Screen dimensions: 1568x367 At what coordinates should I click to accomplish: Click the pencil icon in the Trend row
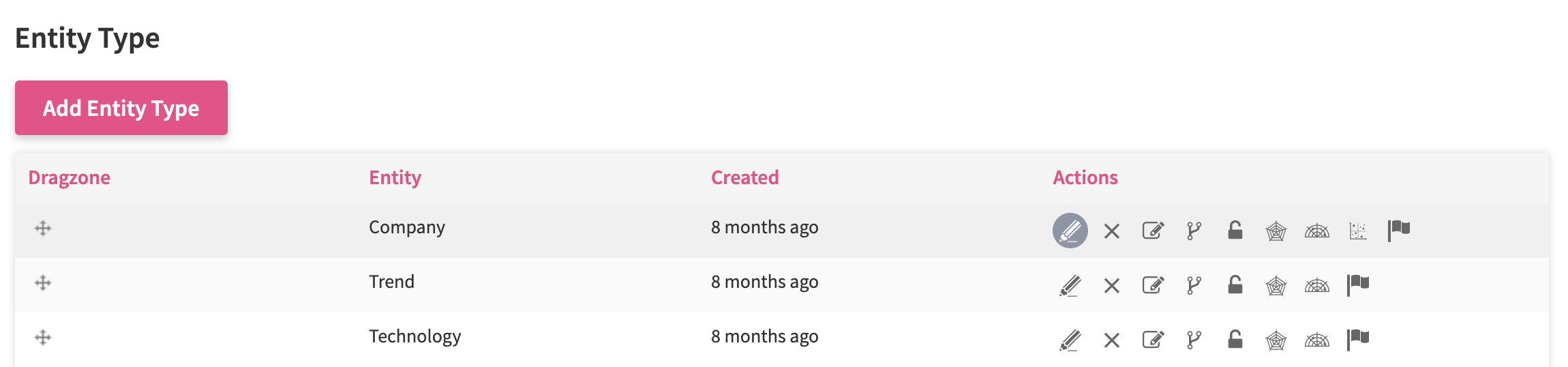point(1070,285)
